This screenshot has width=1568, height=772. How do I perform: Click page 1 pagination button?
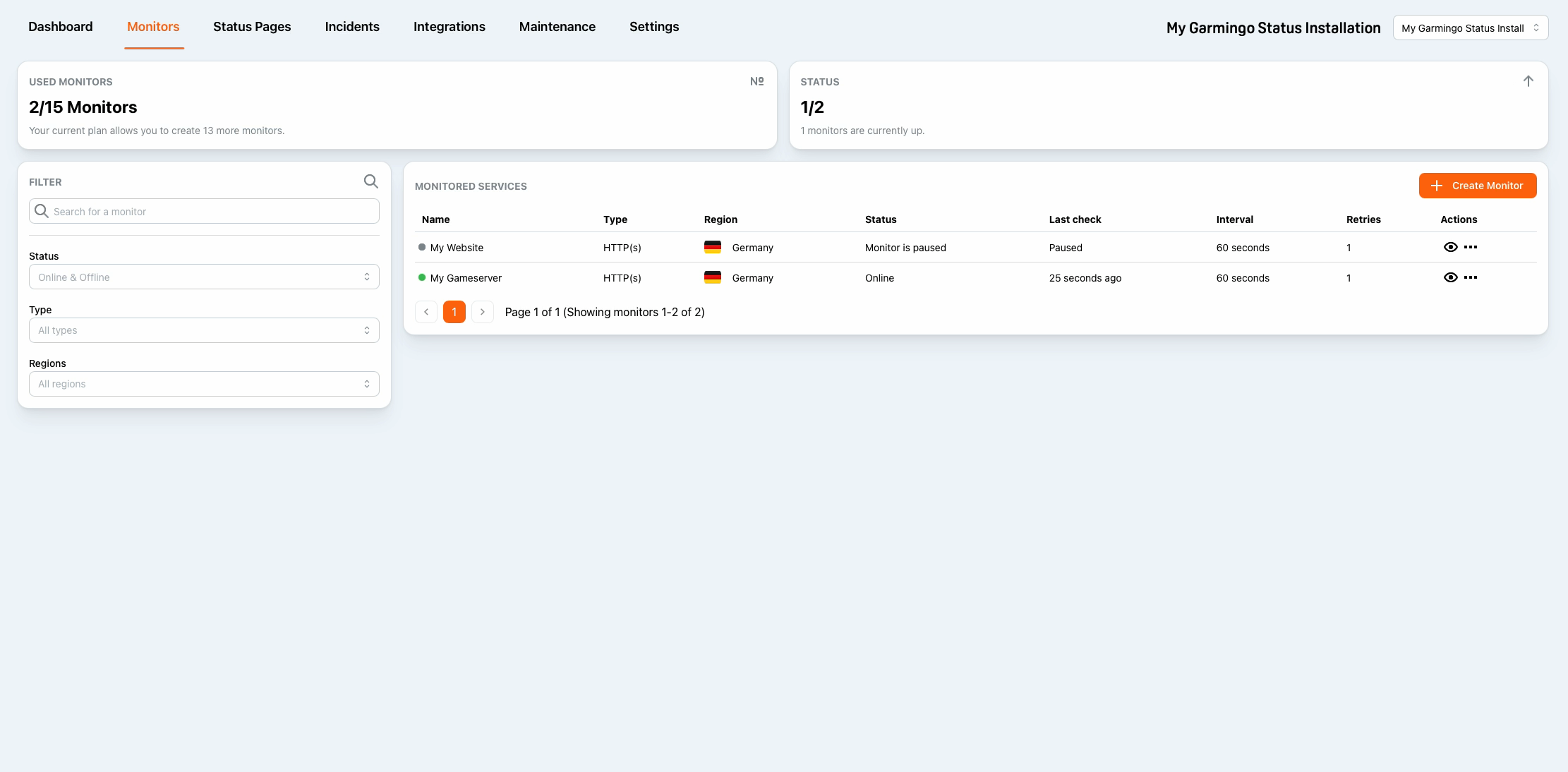[x=454, y=311]
